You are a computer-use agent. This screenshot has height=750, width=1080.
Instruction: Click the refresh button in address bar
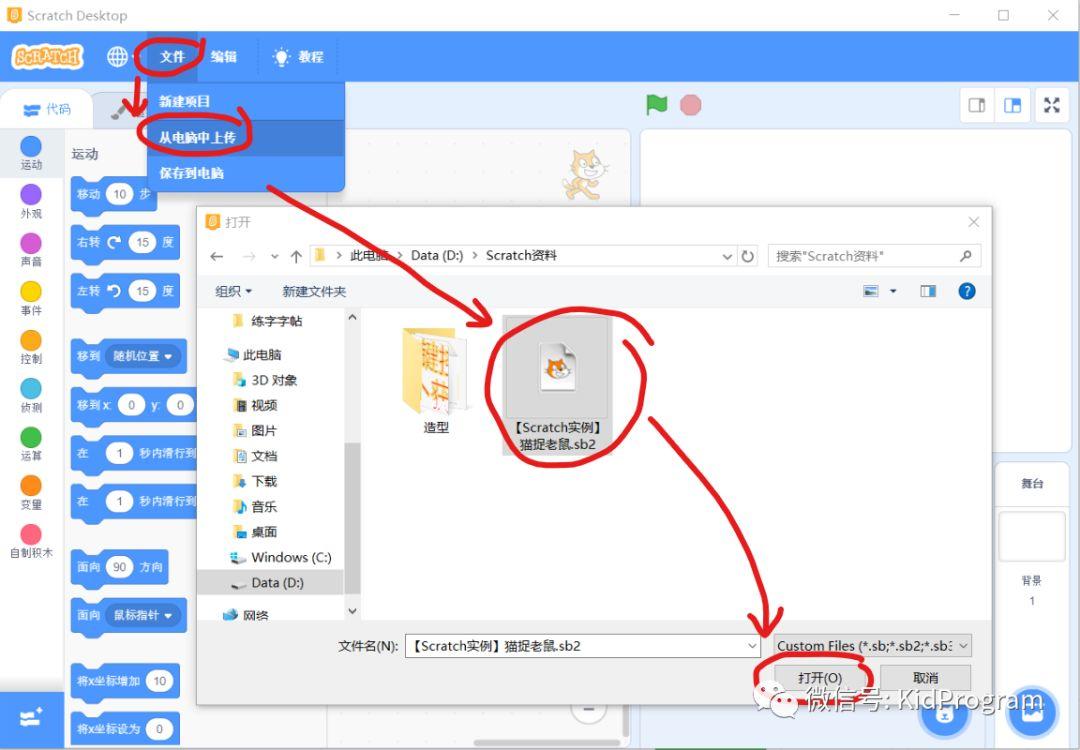tap(747, 256)
